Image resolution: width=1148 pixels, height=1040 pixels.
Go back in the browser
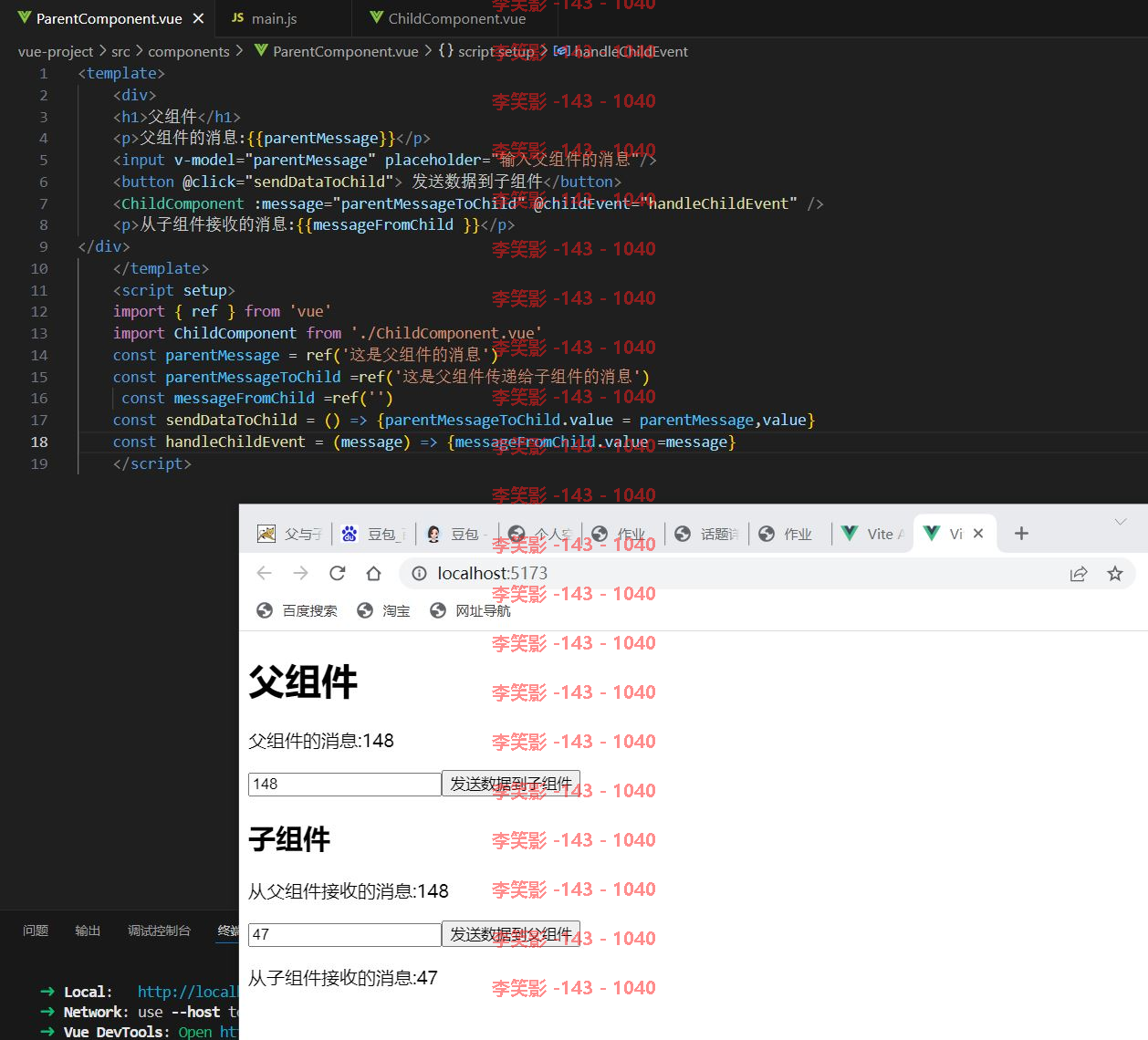click(x=265, y=573)
